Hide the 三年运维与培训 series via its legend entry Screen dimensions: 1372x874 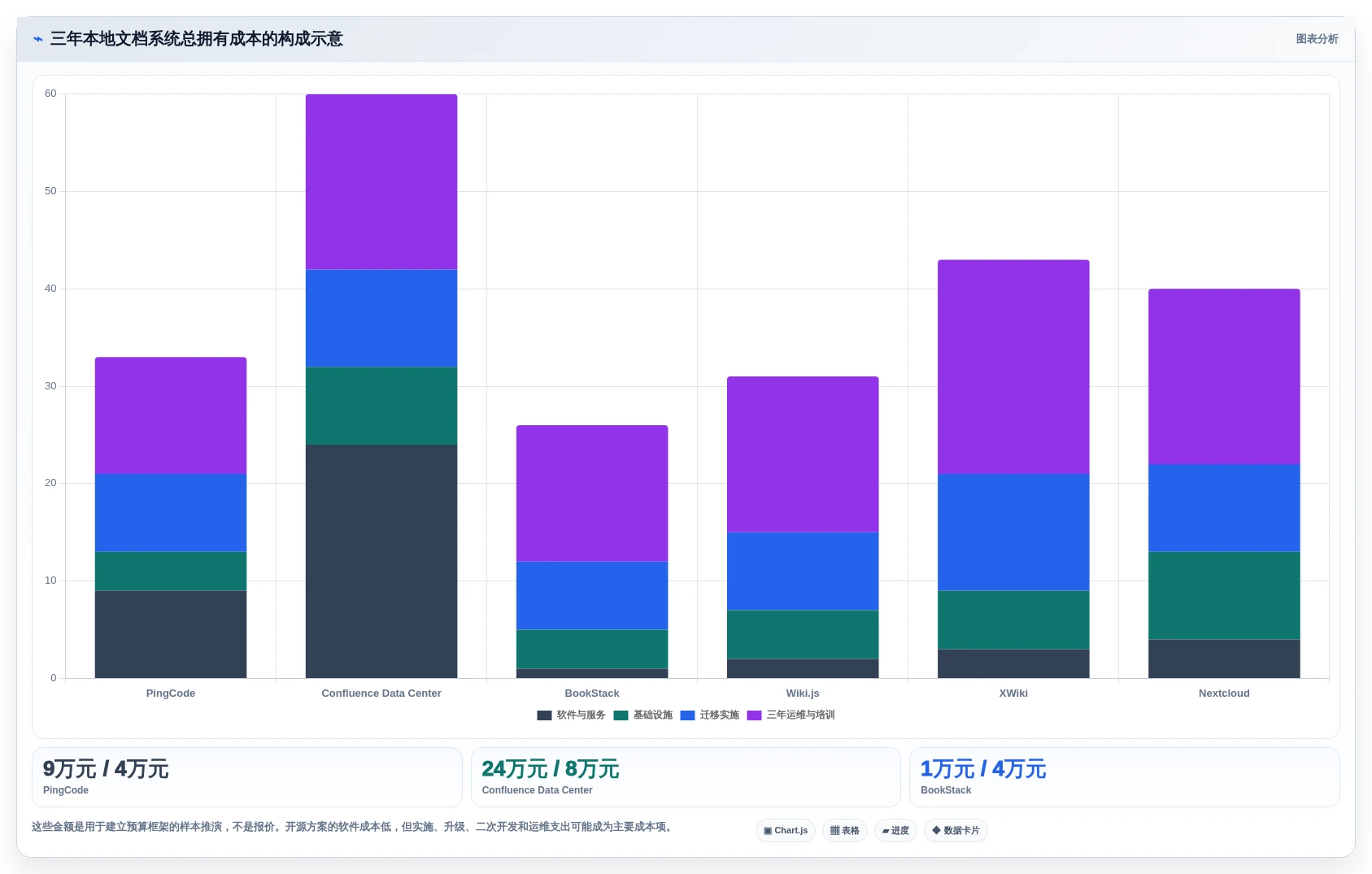[x=791, y=715]
